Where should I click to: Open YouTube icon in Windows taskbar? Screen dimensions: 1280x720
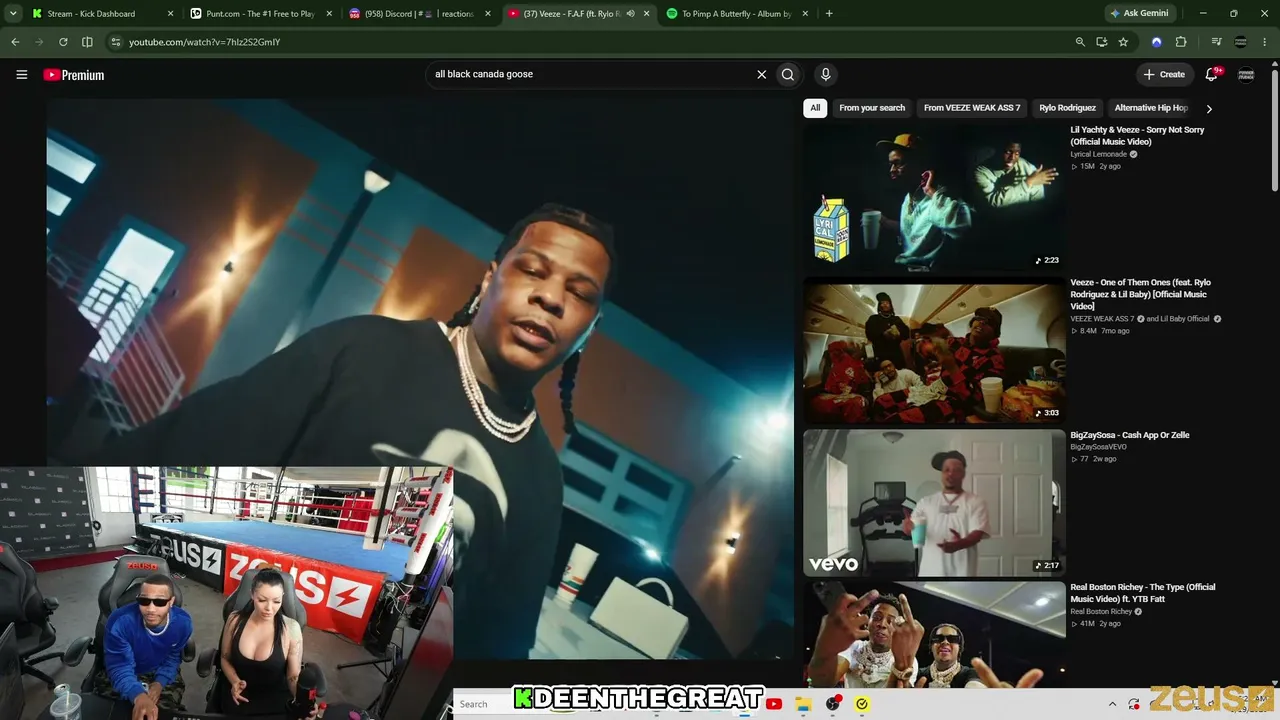tap(773, 704)
